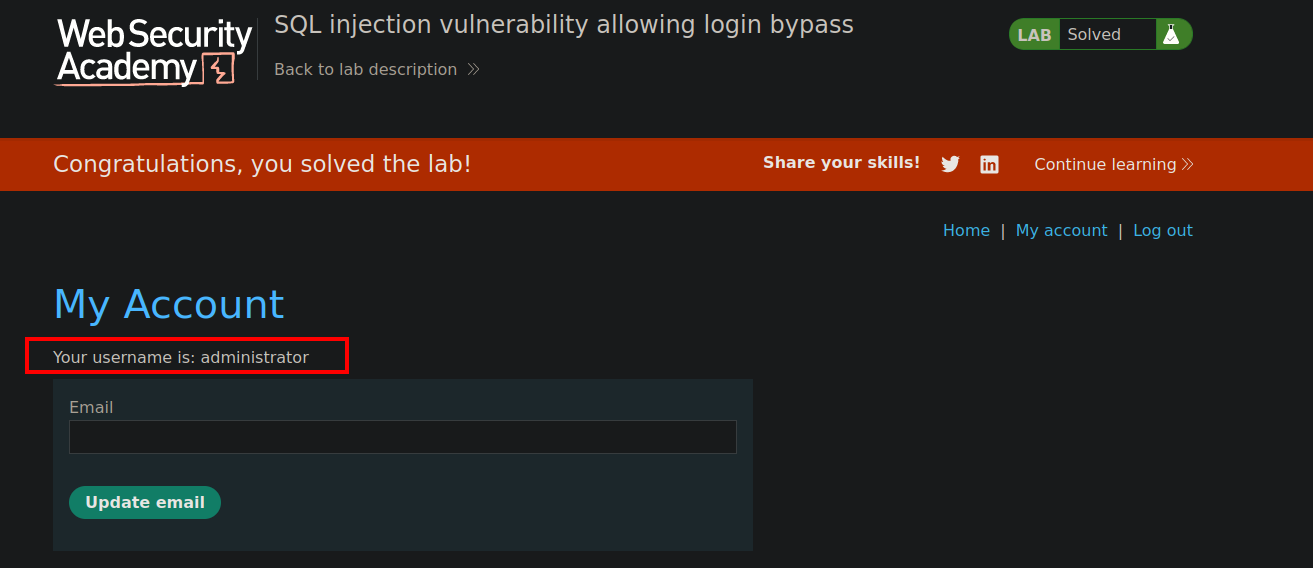Open the Home page link
Viewport: 1313px width, 568px height.
click(966, 230)
